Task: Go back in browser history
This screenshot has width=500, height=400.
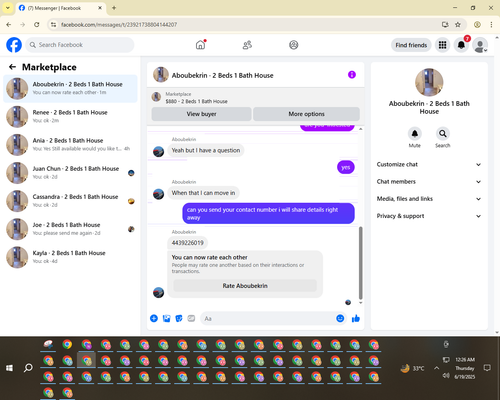Action: coord(9,24)
